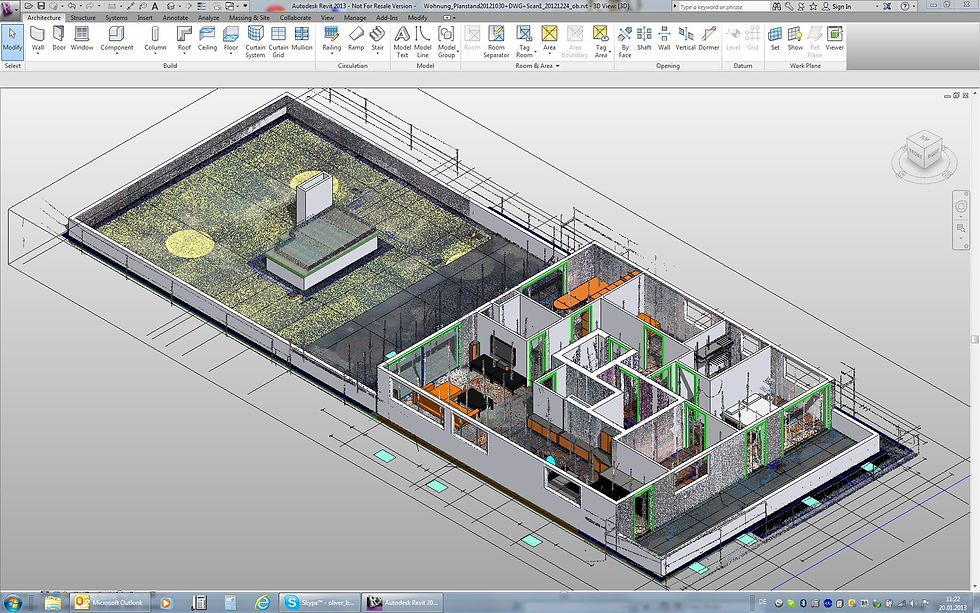980x613 pixels.
Task: Show the work plane
Action: pyautogui.click(x=795, y=39)
